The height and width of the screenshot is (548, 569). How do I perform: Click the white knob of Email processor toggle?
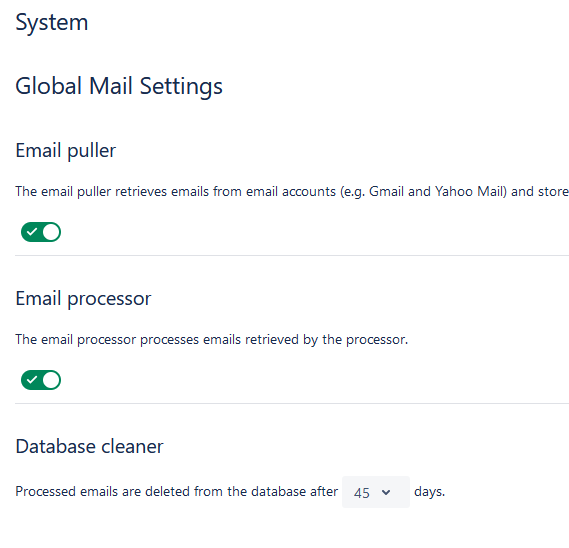[51, 380]
